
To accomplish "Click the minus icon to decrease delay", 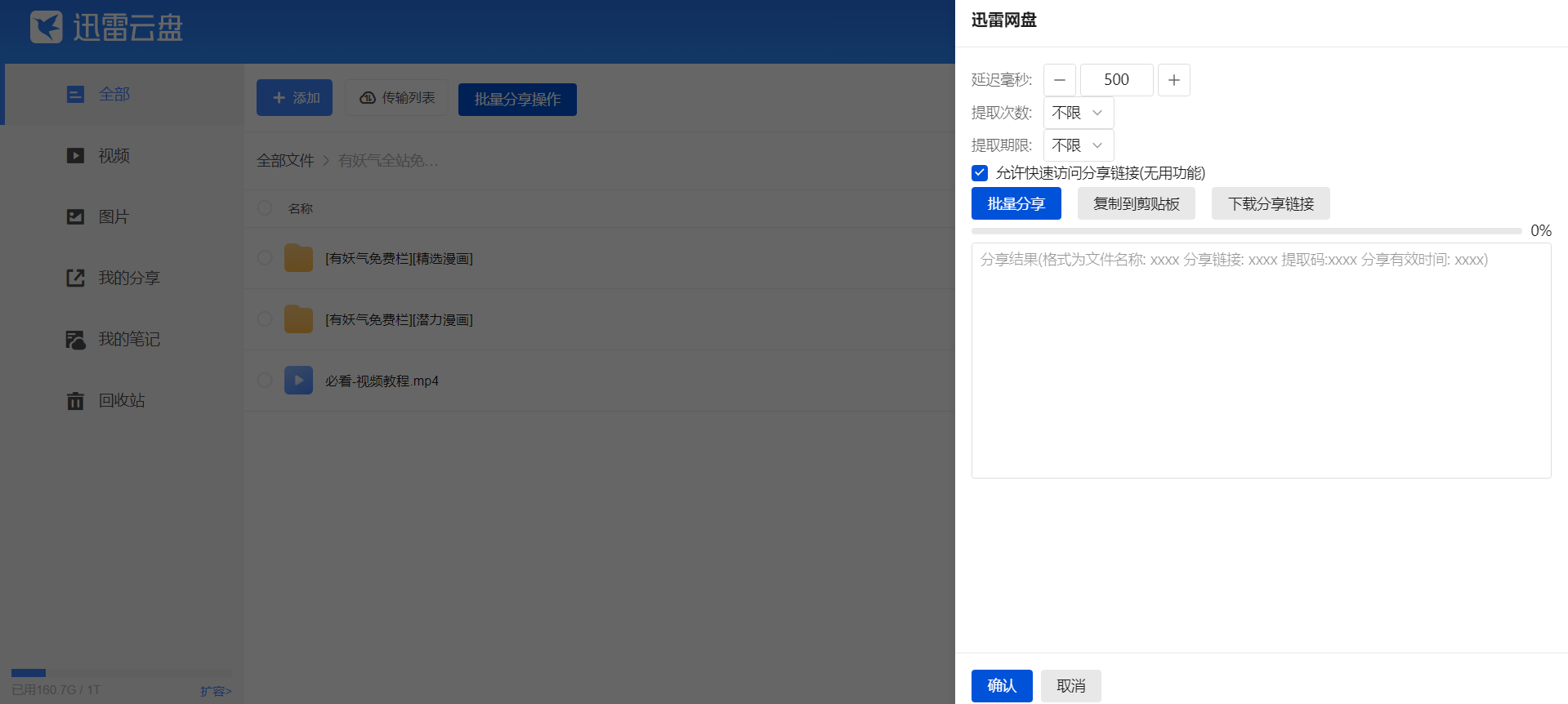I will [1059, 80].
